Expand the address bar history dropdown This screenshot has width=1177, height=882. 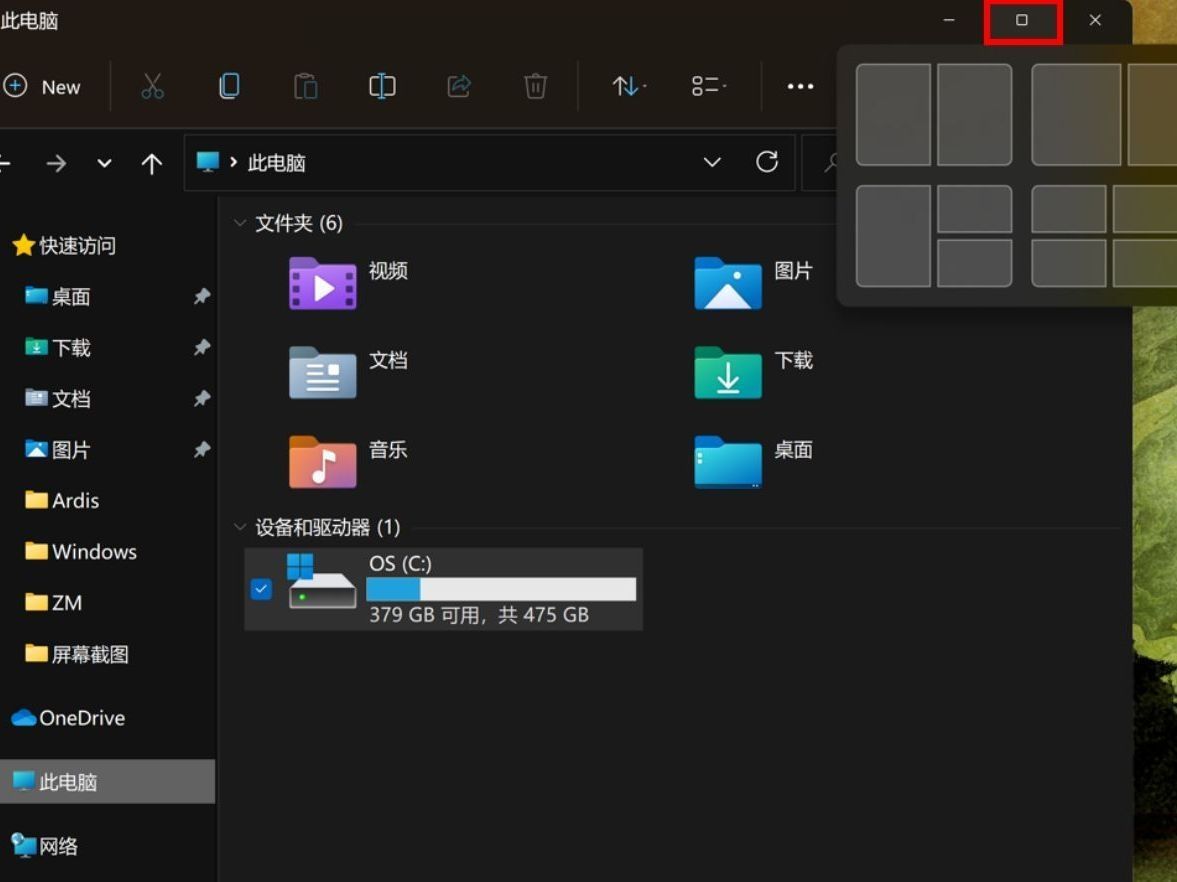pyautogui.click(x=712, y=162)
